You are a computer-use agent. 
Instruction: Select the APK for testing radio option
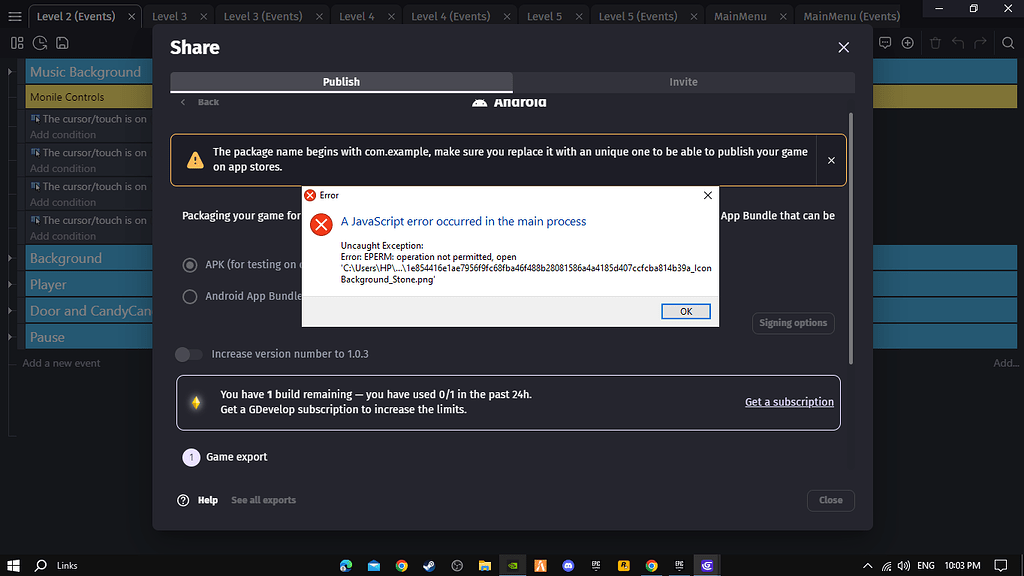(x=189, y=265)
